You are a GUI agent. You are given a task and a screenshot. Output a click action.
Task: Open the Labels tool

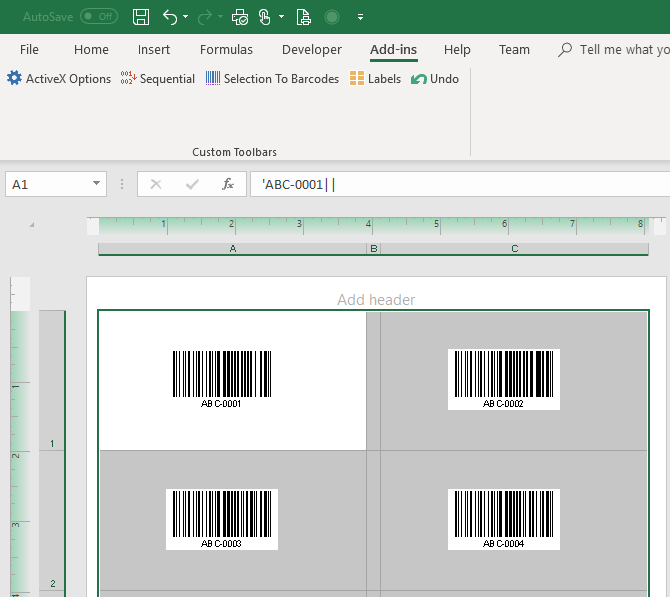[x=375, y=79]
